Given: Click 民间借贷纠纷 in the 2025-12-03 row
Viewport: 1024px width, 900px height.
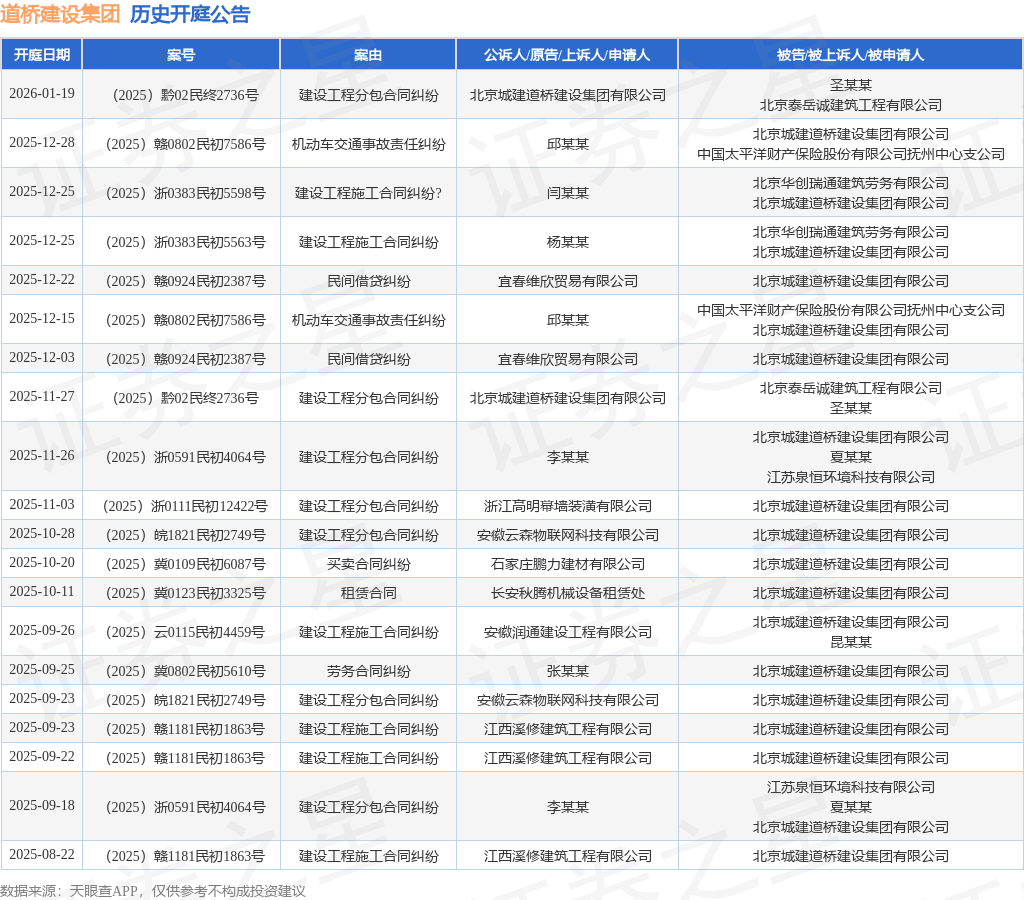Looking at the screenshot, I should point(368,359).
